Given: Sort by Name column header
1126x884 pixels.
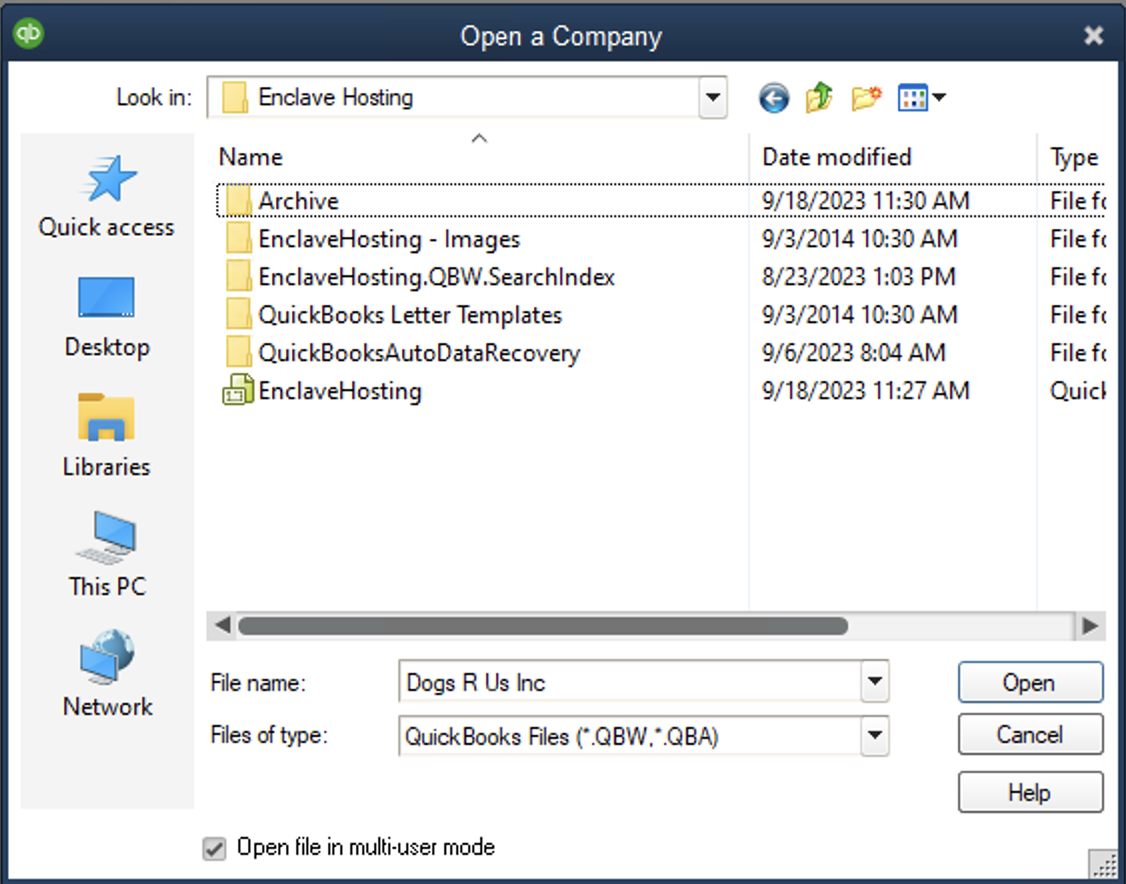Looking at the screenshot, I should click(251, 157).
